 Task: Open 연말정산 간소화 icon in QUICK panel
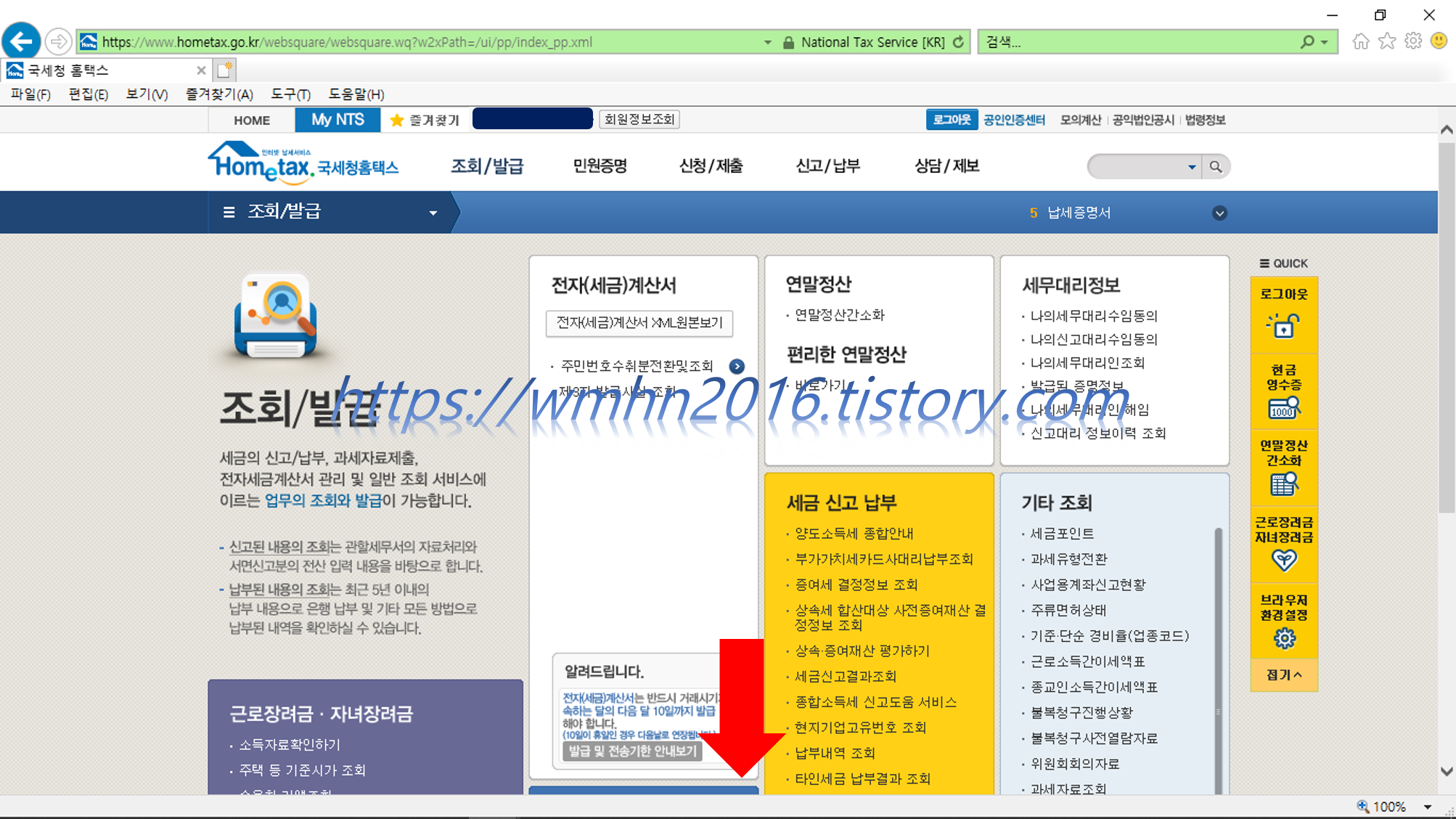point(1283,484)
